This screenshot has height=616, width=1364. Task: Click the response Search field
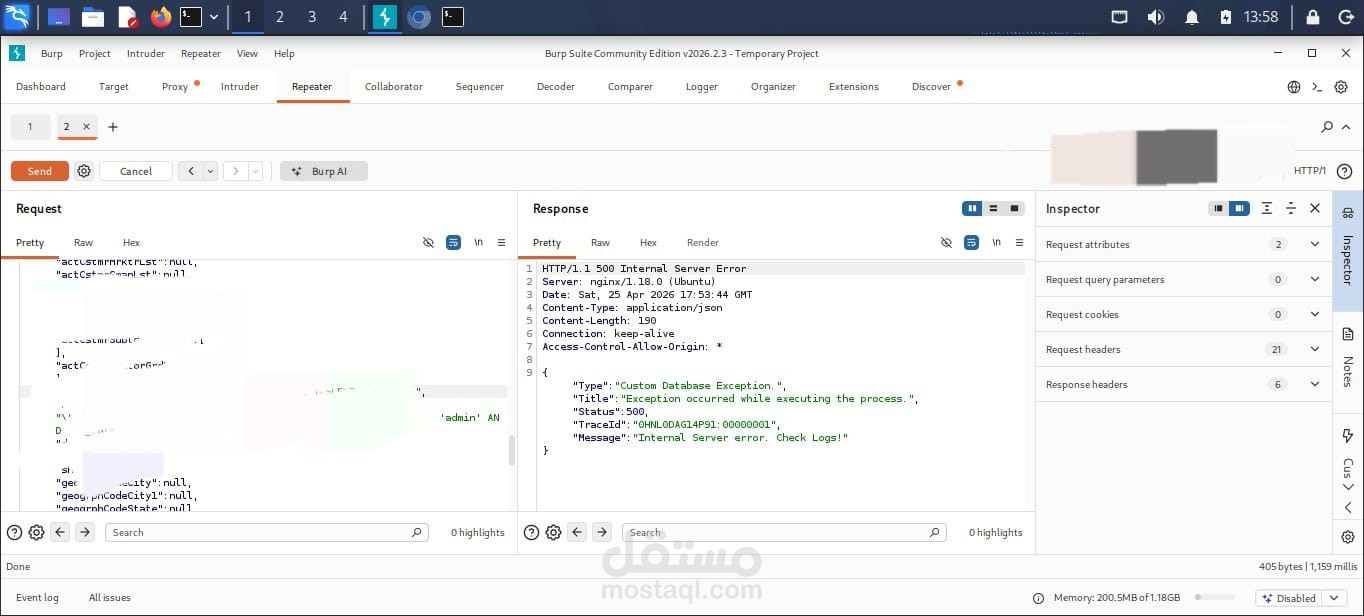pos(784,532)
